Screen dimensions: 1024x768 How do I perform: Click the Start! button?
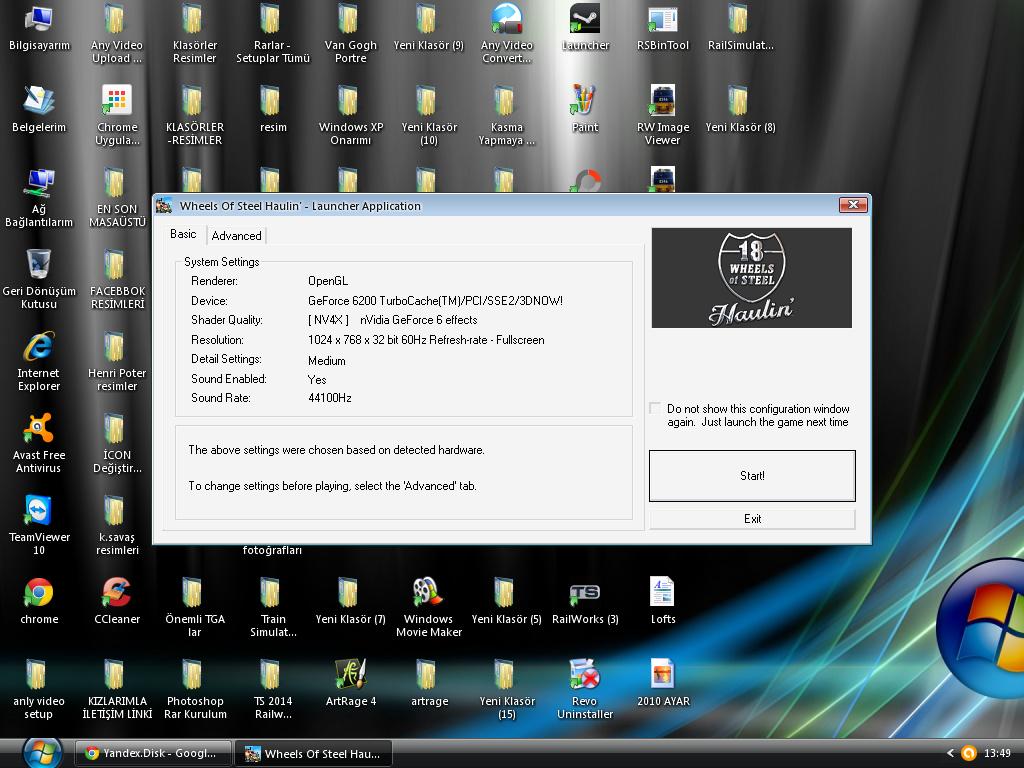(752, 476)
